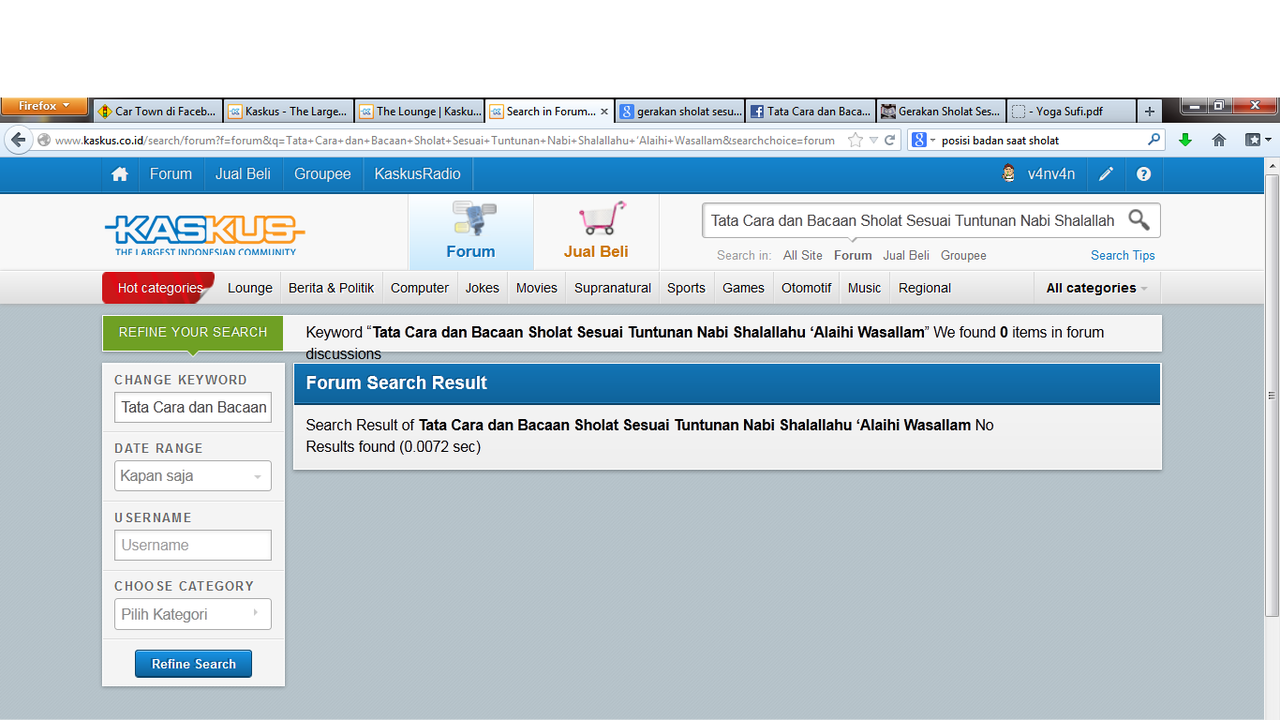
Task: Open Groupee in the top navigation
Action: pos(322,174)
